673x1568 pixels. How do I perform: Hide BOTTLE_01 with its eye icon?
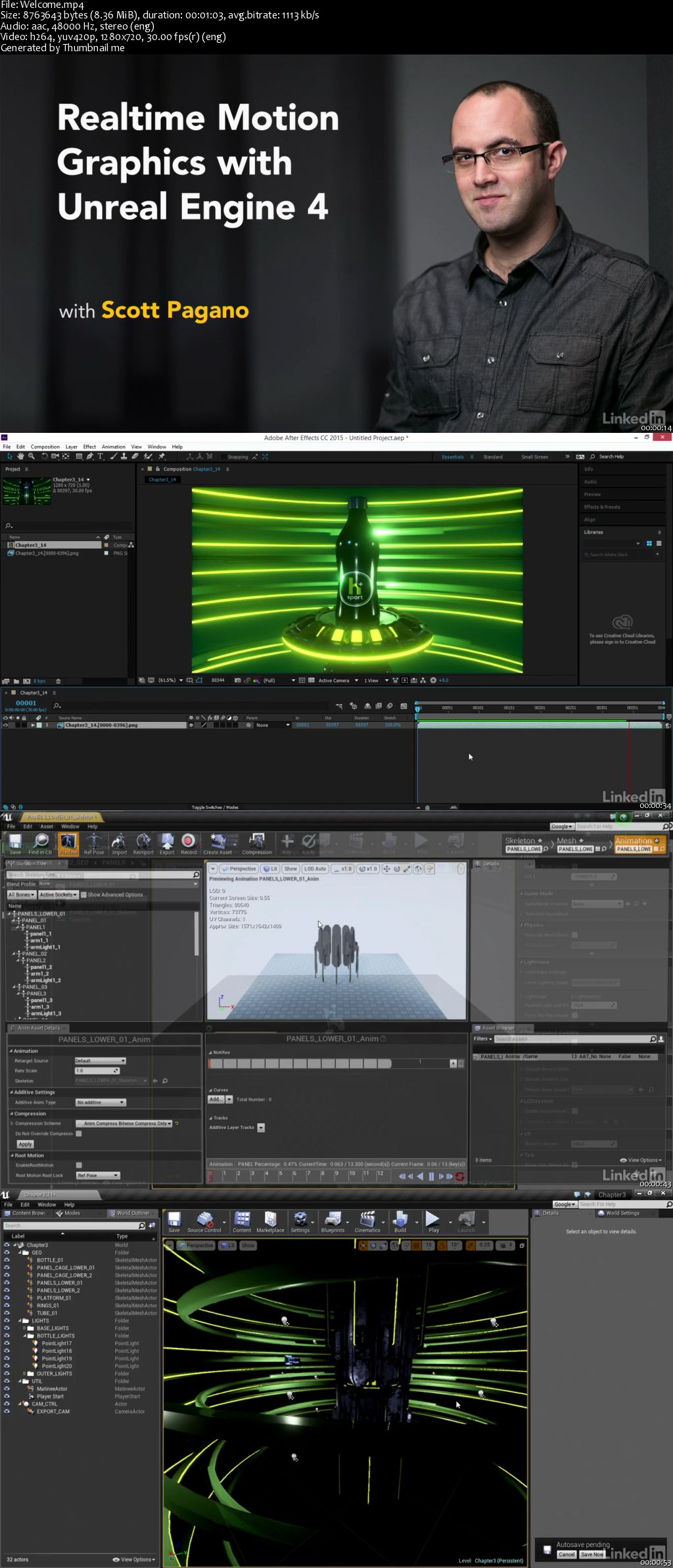pos(7,1260)
